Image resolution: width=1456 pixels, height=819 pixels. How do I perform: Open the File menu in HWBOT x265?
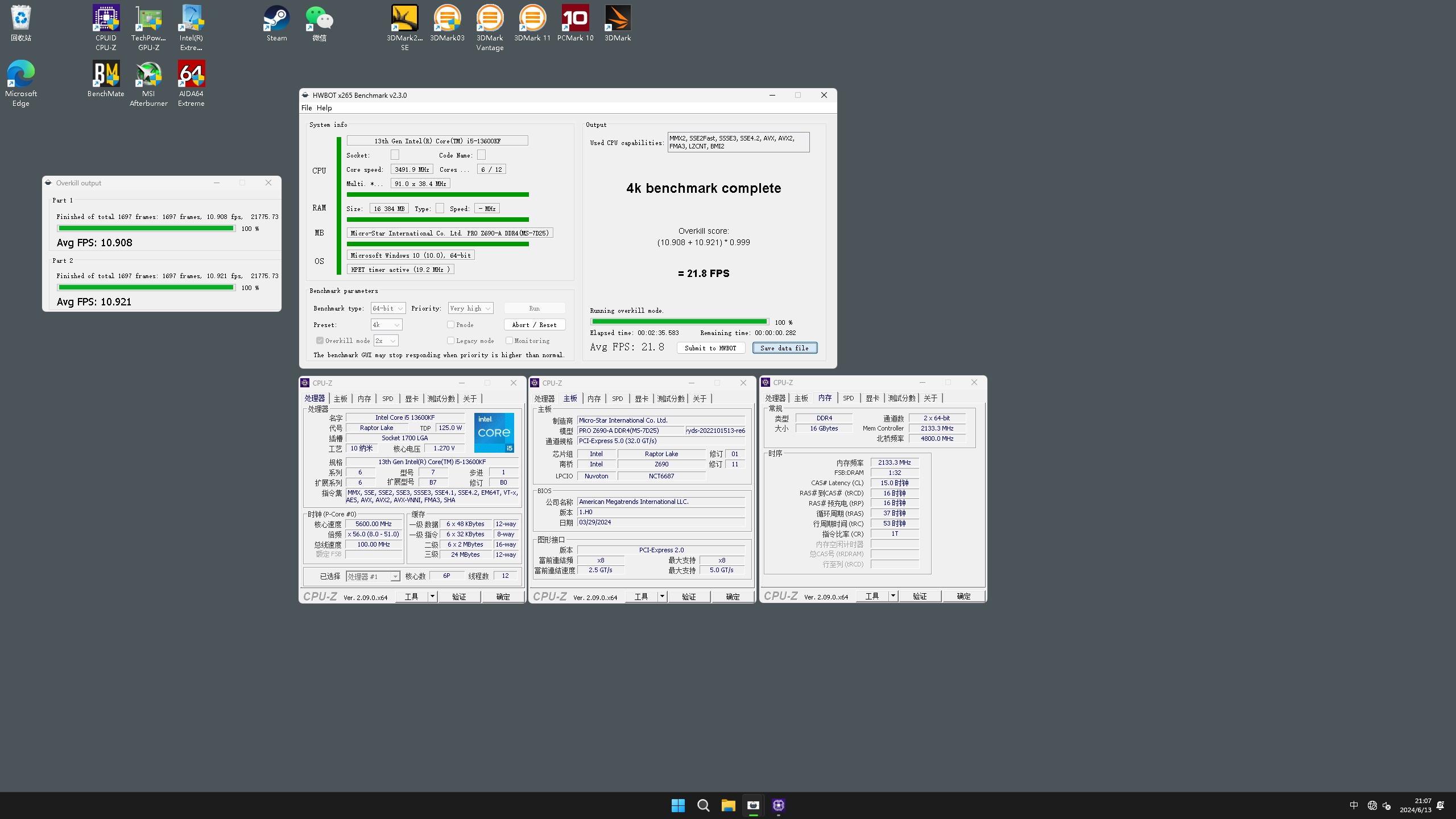tap(307, 108)
